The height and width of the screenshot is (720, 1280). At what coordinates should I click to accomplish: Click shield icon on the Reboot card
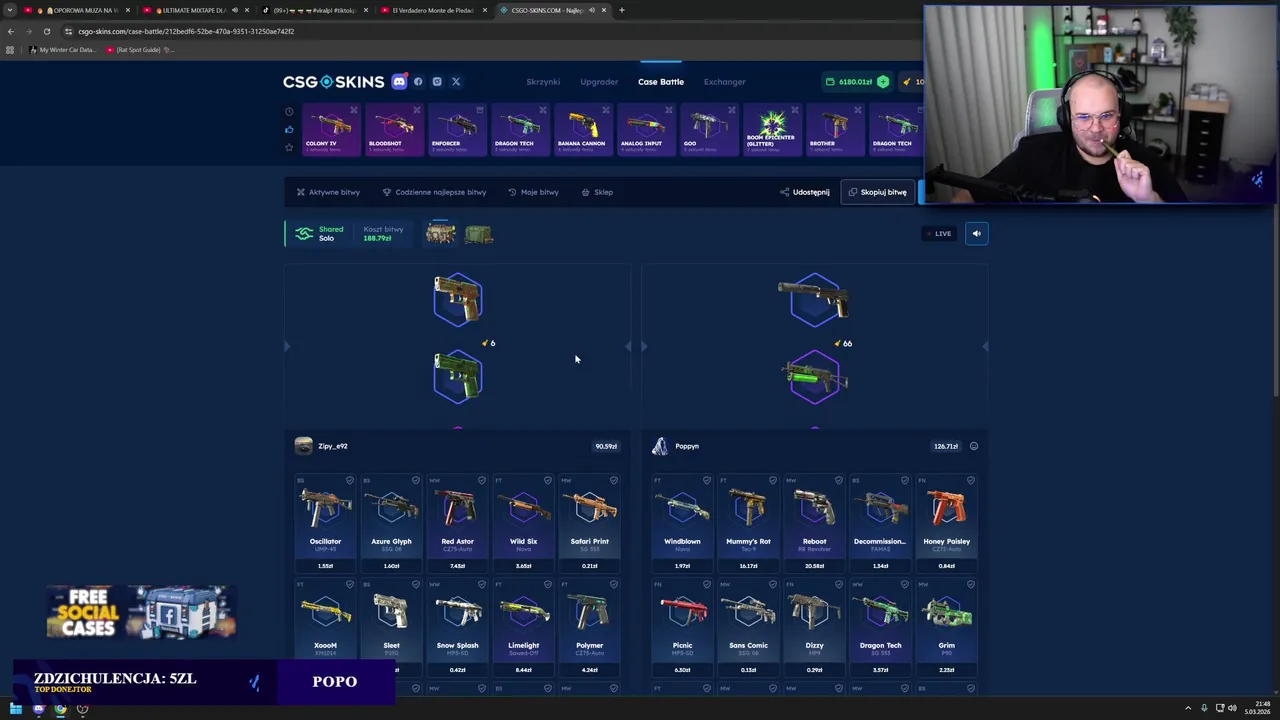point(838,480)
